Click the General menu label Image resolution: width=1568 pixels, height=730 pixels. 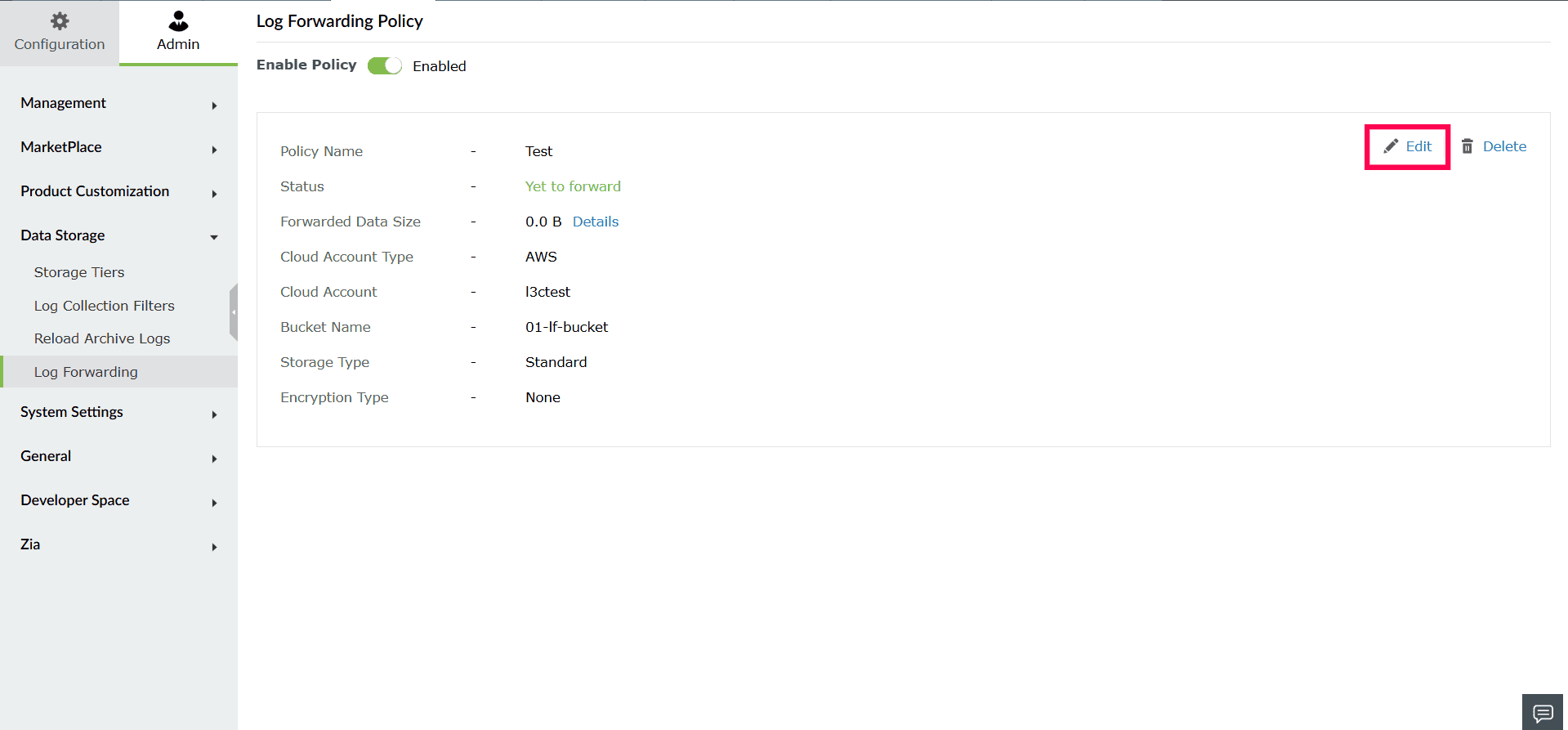point(46,456)
